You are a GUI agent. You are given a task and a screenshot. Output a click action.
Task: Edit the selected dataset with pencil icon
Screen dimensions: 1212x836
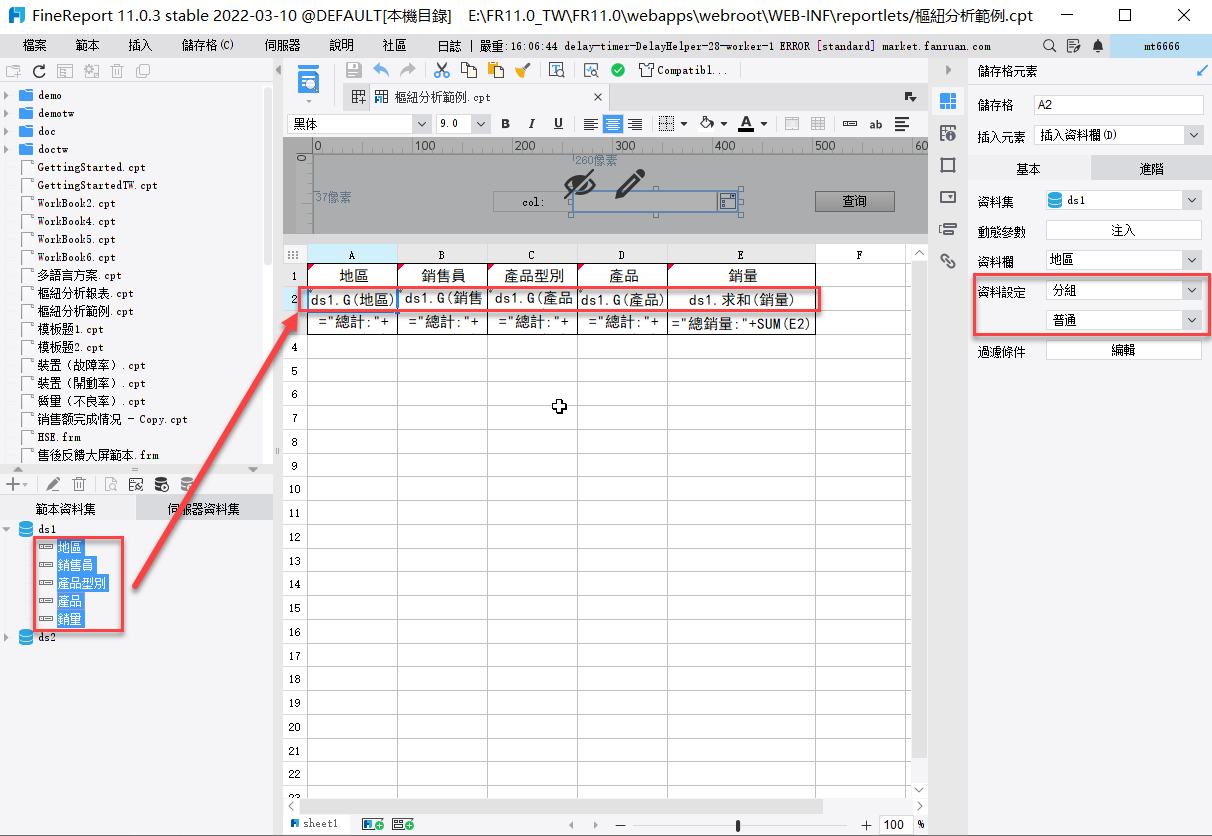[53, 484]
